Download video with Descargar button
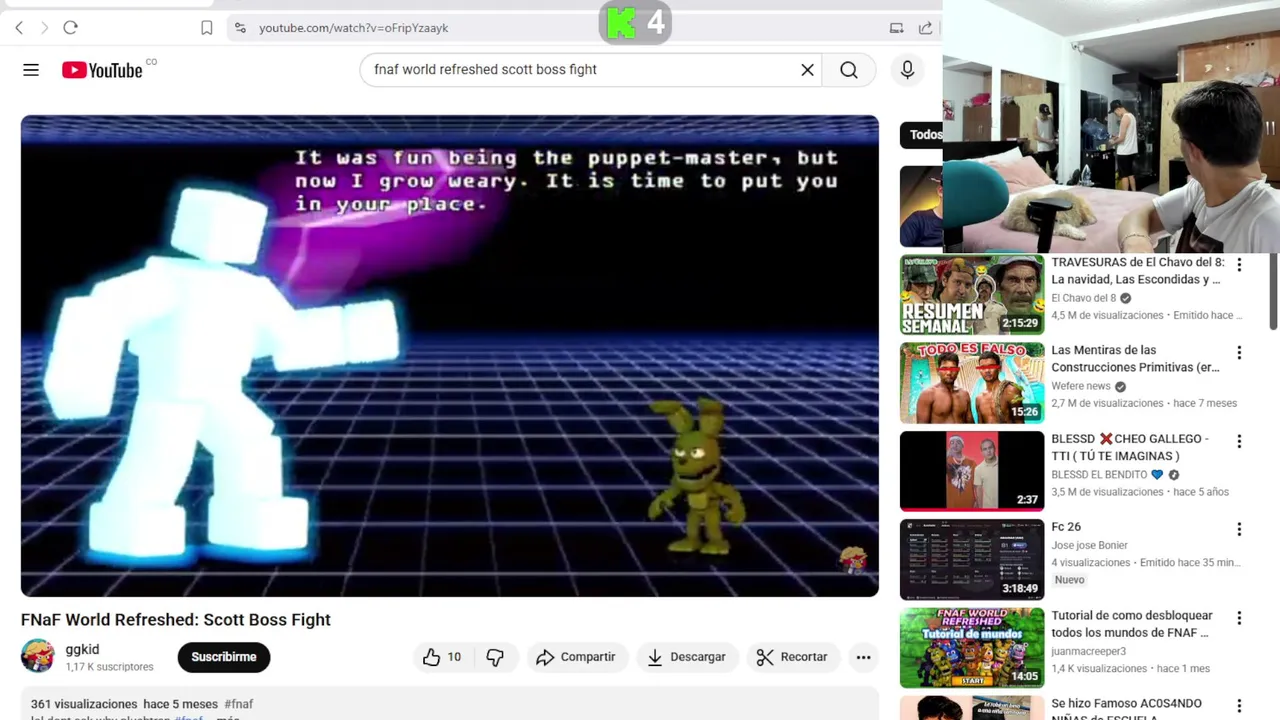The height and width of the screenshot is (720, 1280). tap(686, 657)
